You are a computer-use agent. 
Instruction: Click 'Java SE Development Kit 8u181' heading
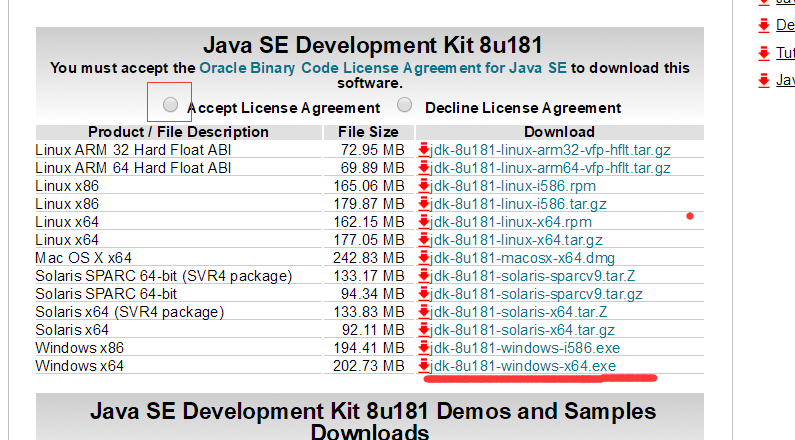(x=373, y=45)
